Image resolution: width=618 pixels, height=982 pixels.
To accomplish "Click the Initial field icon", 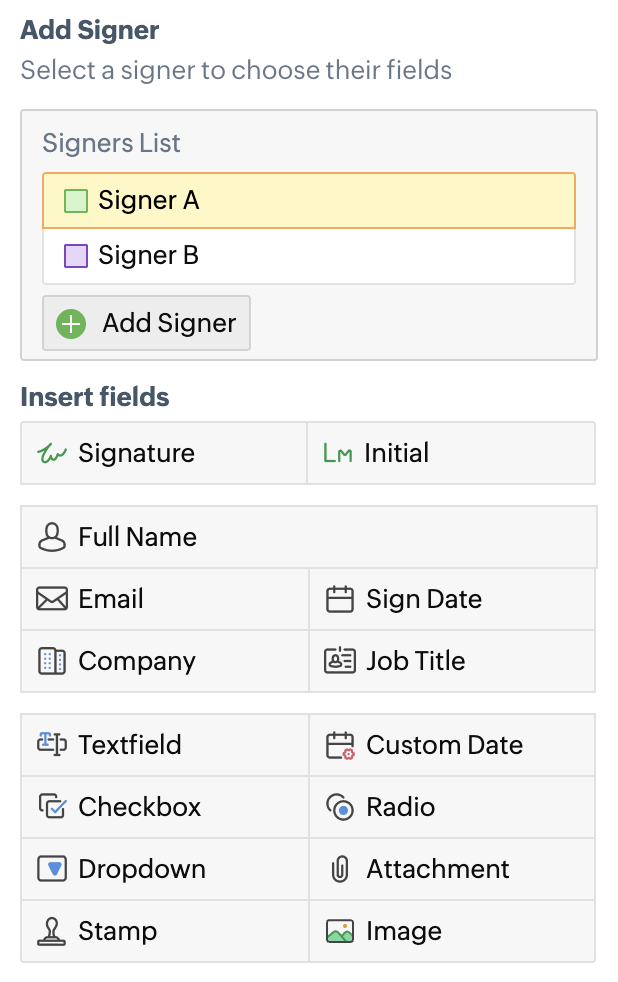I will [x=338, y=454].
